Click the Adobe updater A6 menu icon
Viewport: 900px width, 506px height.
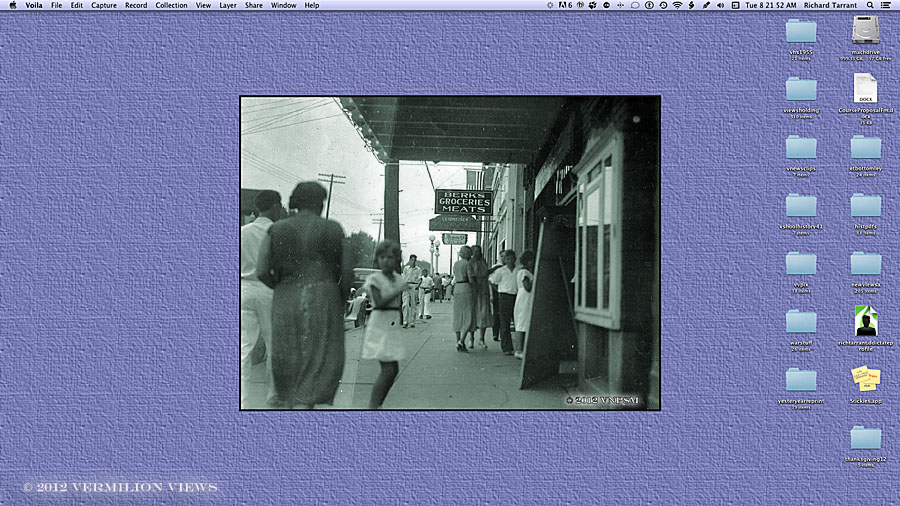(x=565, y=5)
